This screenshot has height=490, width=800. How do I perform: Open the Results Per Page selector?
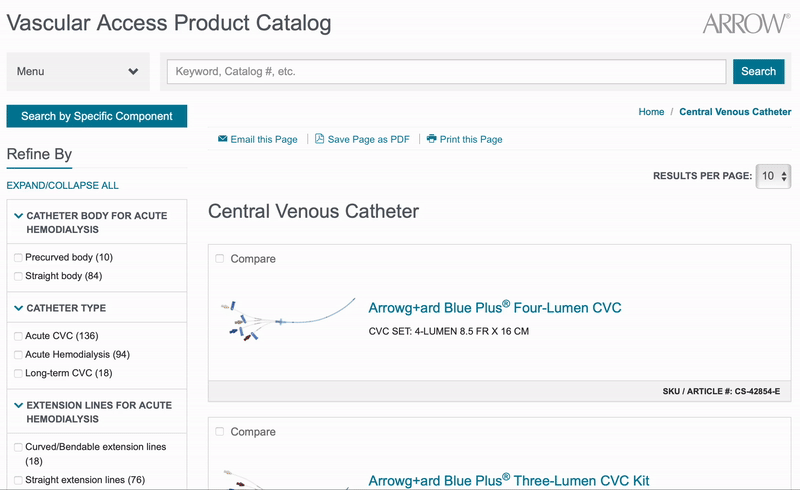pyautogui.click(x=773, y=176)
